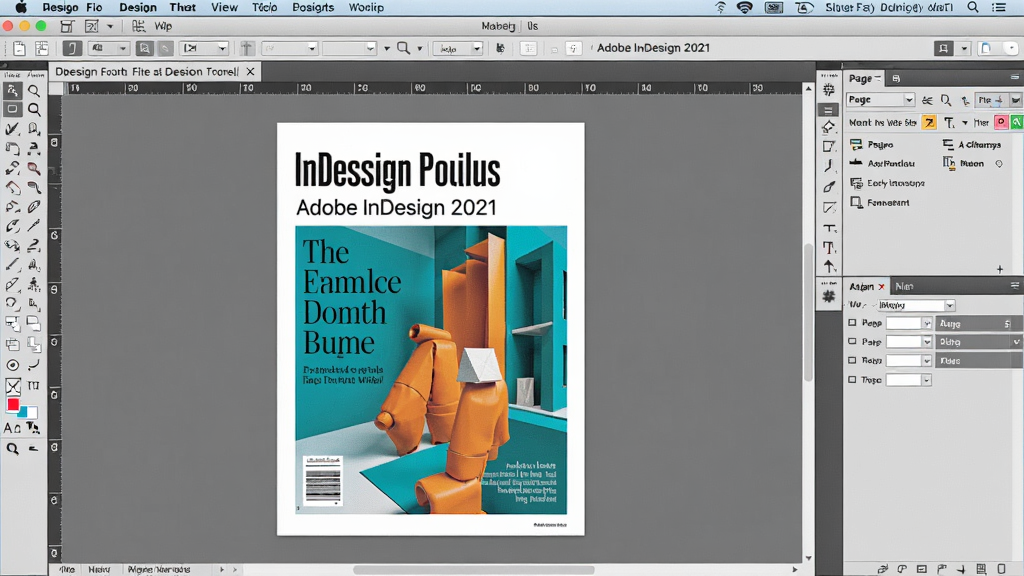Click the diagonal line tool in toolbox
Image resolution: width=1024 pixels, height=576 pixels.
12,264
